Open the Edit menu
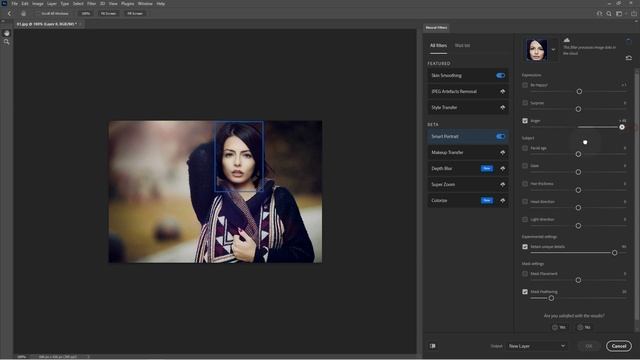This screenshot has height=360, width=640. [25, 4]
